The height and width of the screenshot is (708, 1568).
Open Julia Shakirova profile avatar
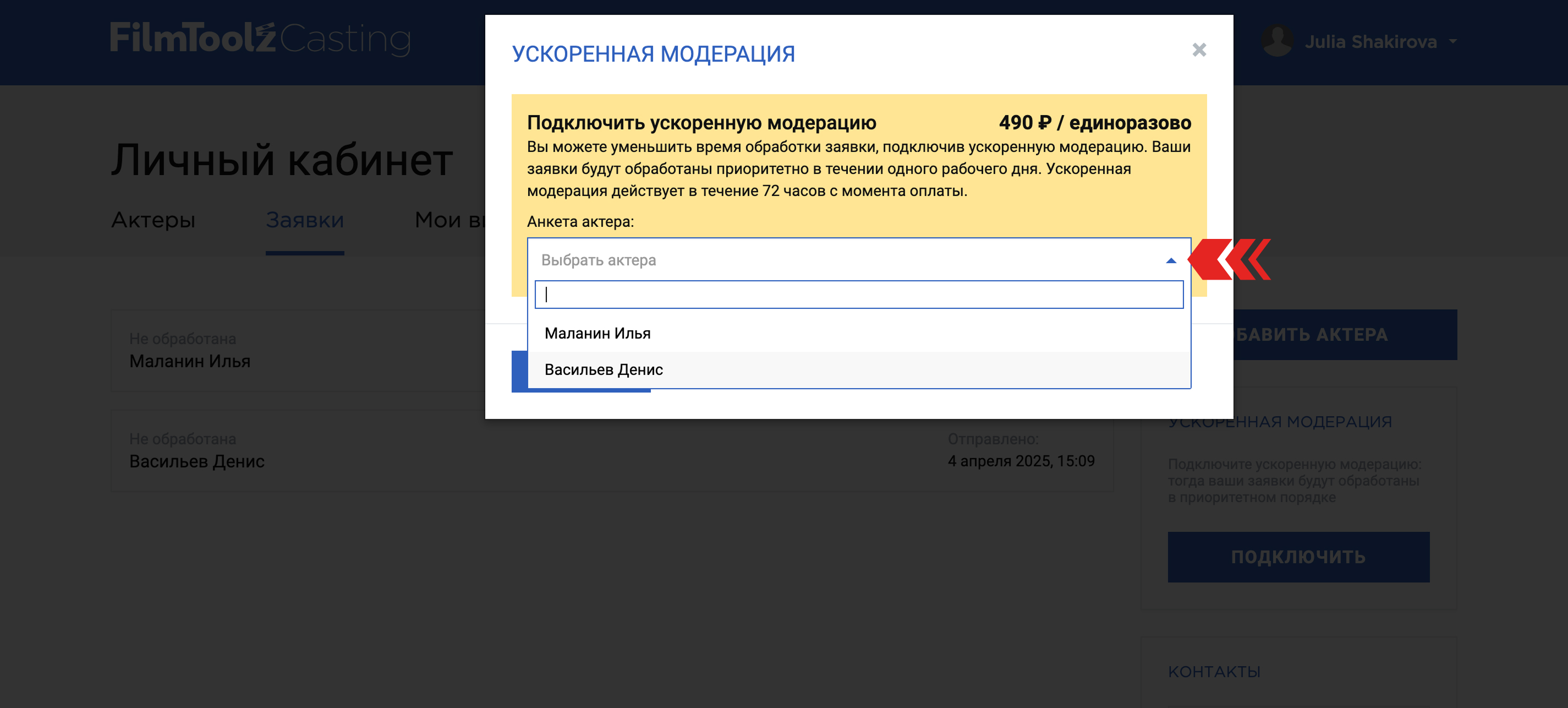pos(1277,41)
